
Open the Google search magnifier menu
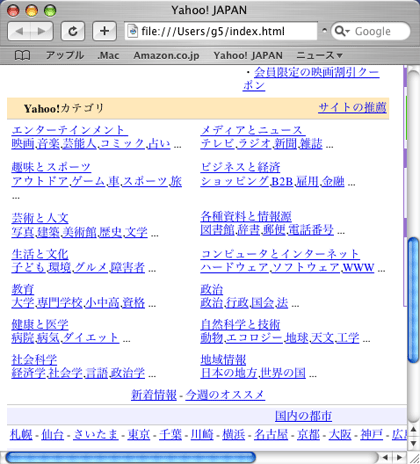[341, 31]
